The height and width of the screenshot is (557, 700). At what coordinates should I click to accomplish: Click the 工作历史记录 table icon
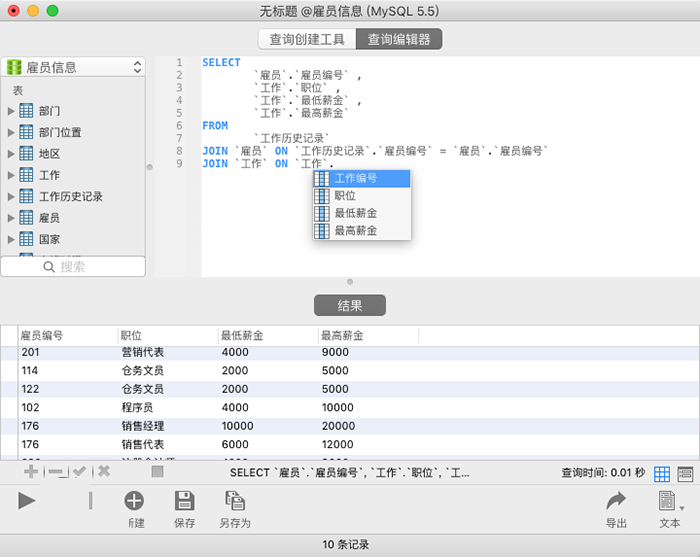(26, 196)
